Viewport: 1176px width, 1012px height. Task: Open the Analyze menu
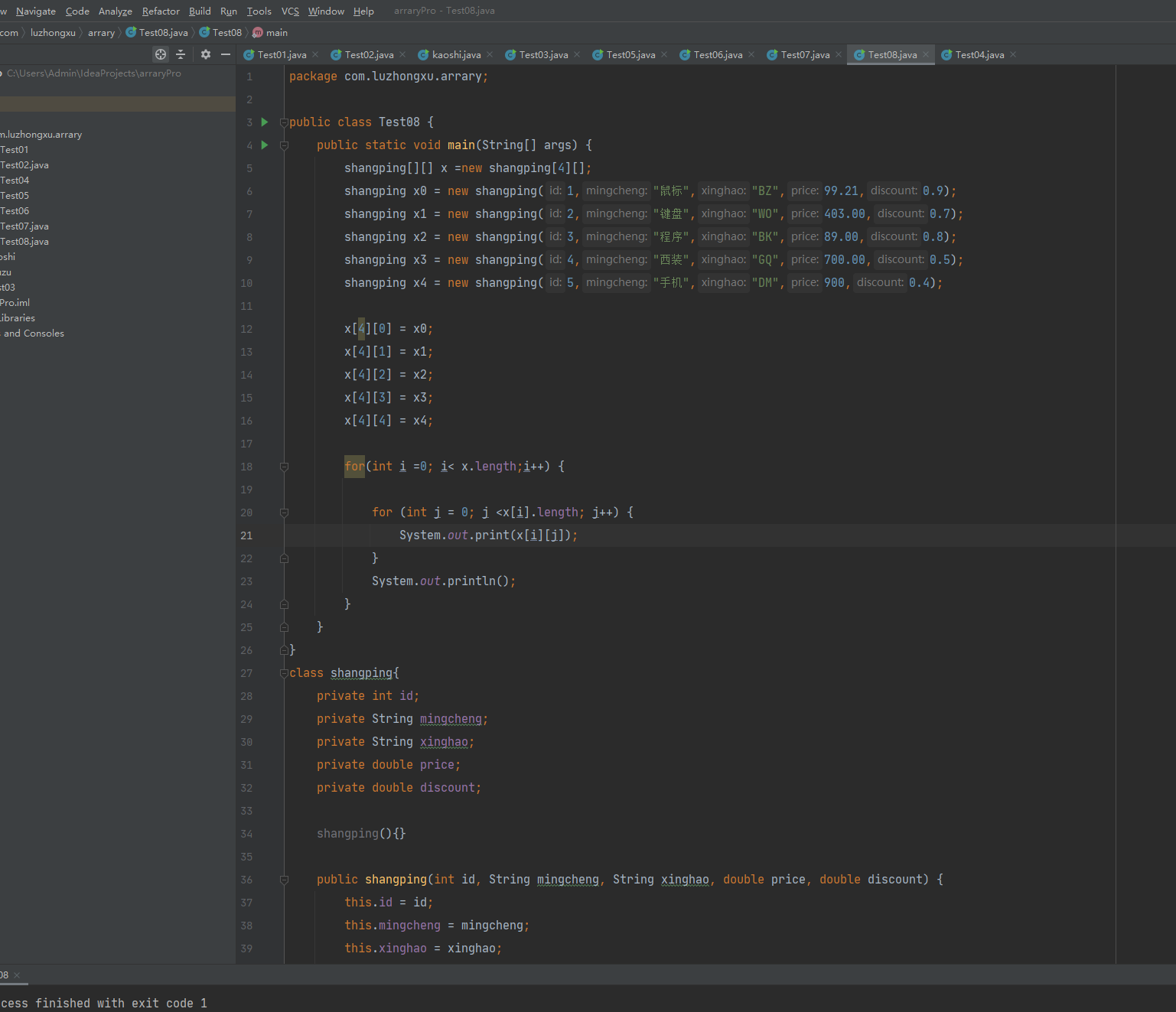pos(116,11)
